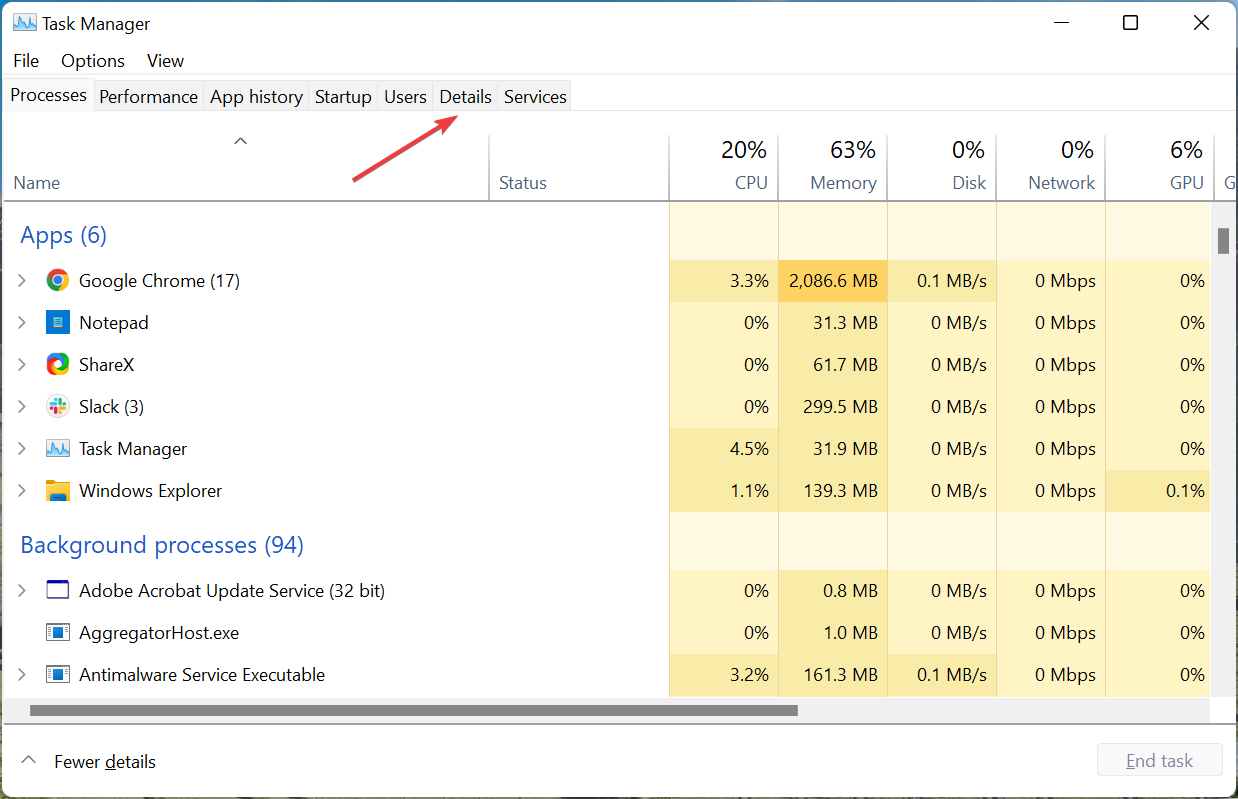
Task: Expand the Task Manager process entry
Action: (x=22, y=449)
